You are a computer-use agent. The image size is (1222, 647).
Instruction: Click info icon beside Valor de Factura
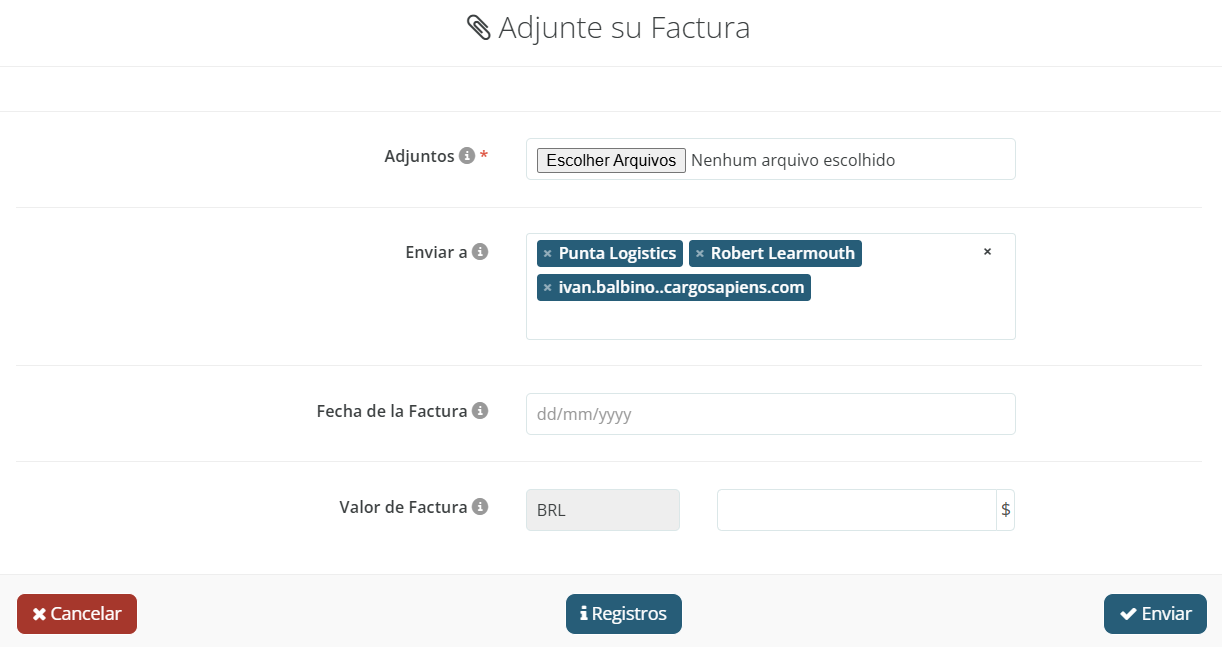[x=480, y=506]
